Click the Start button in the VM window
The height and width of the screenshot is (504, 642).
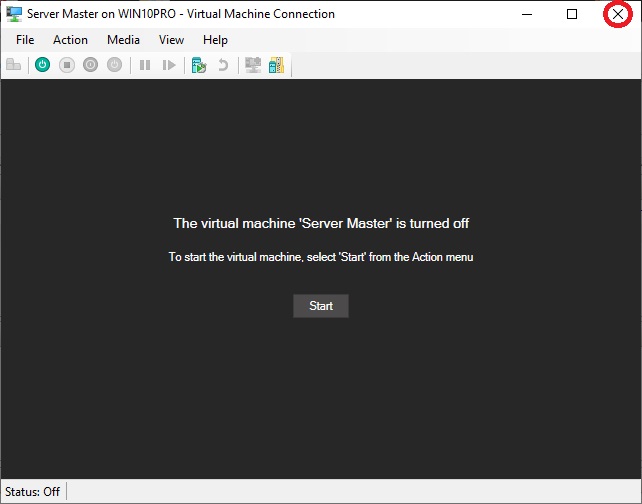point(321,306)
